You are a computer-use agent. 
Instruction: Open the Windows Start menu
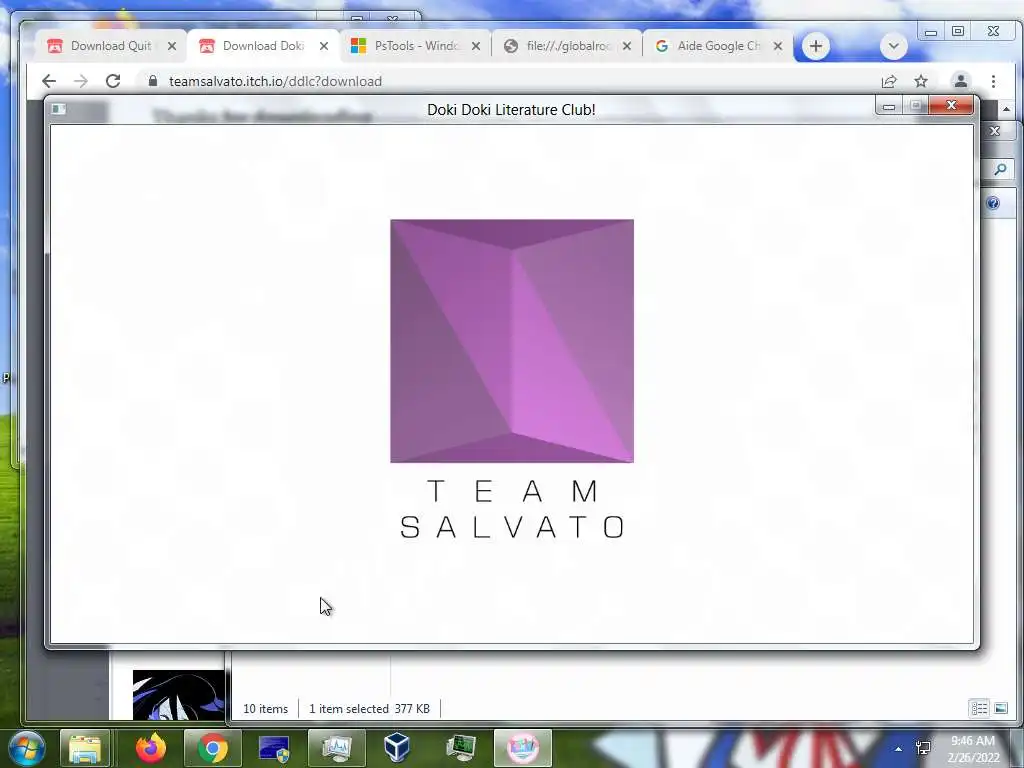(x=27, y=748)
